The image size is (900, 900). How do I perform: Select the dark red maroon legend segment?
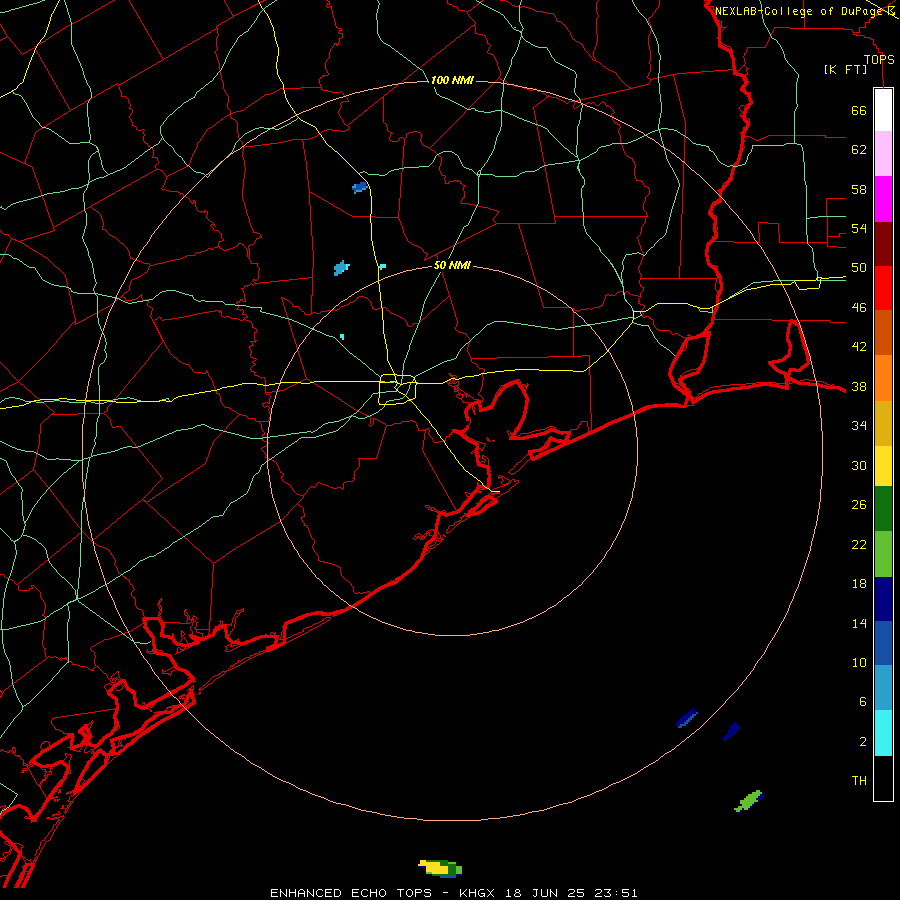click(x=883, y=243)
